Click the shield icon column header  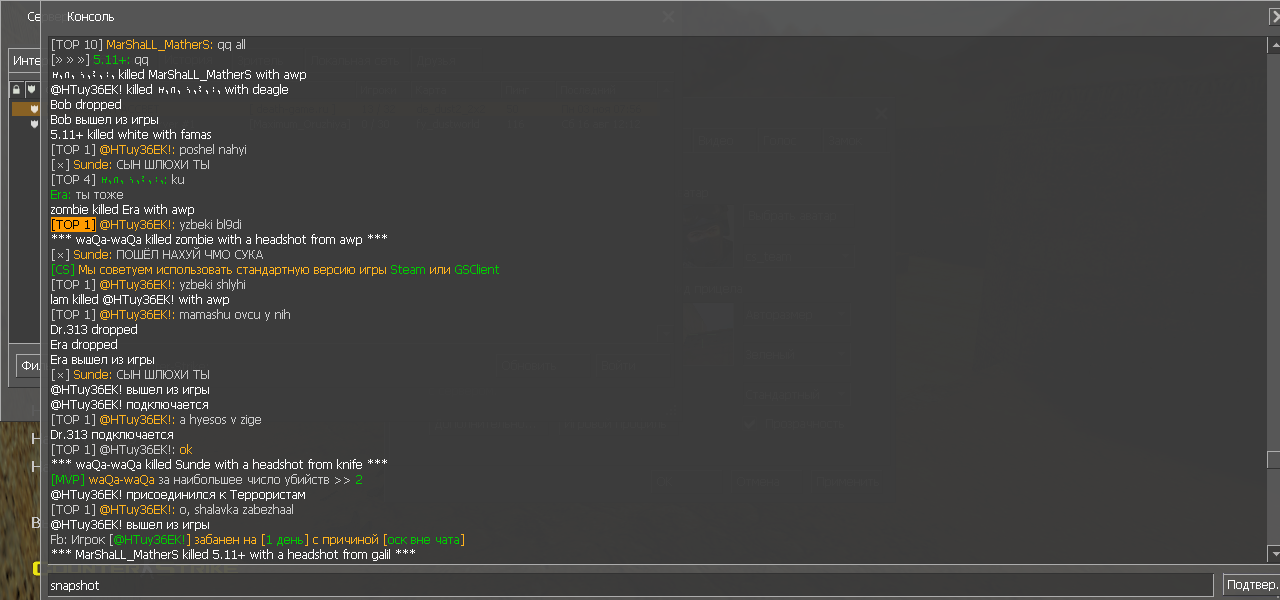coord(31,90)
